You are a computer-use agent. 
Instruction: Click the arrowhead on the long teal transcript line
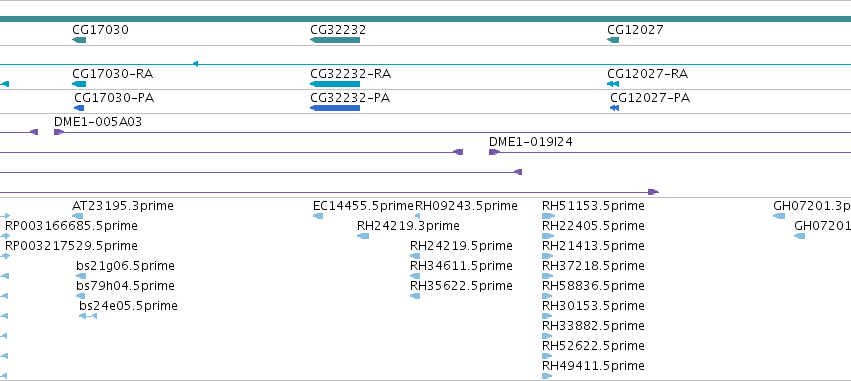[195, 64]
